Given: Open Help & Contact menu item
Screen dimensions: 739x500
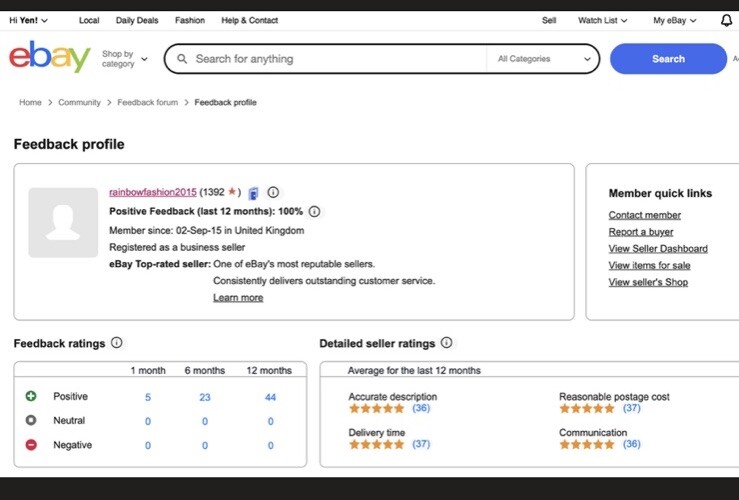Looking at the screenshot, I should [250, 20].
